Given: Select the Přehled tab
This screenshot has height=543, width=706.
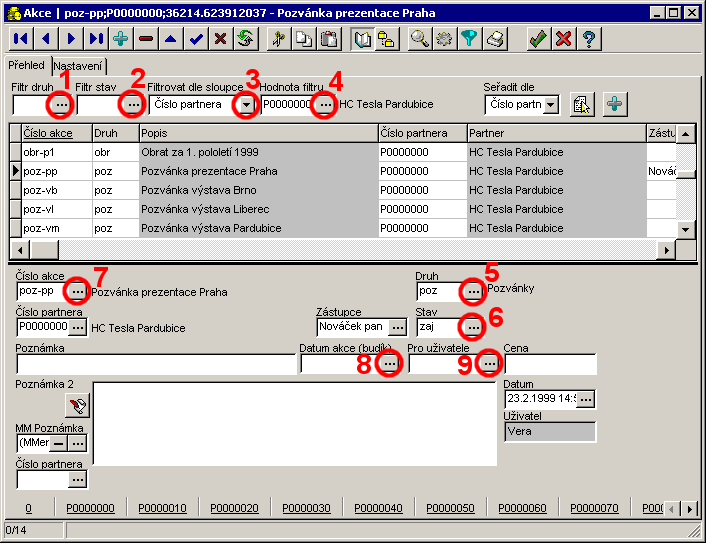Looking at the screenshot, I should (x=26, y=65).
